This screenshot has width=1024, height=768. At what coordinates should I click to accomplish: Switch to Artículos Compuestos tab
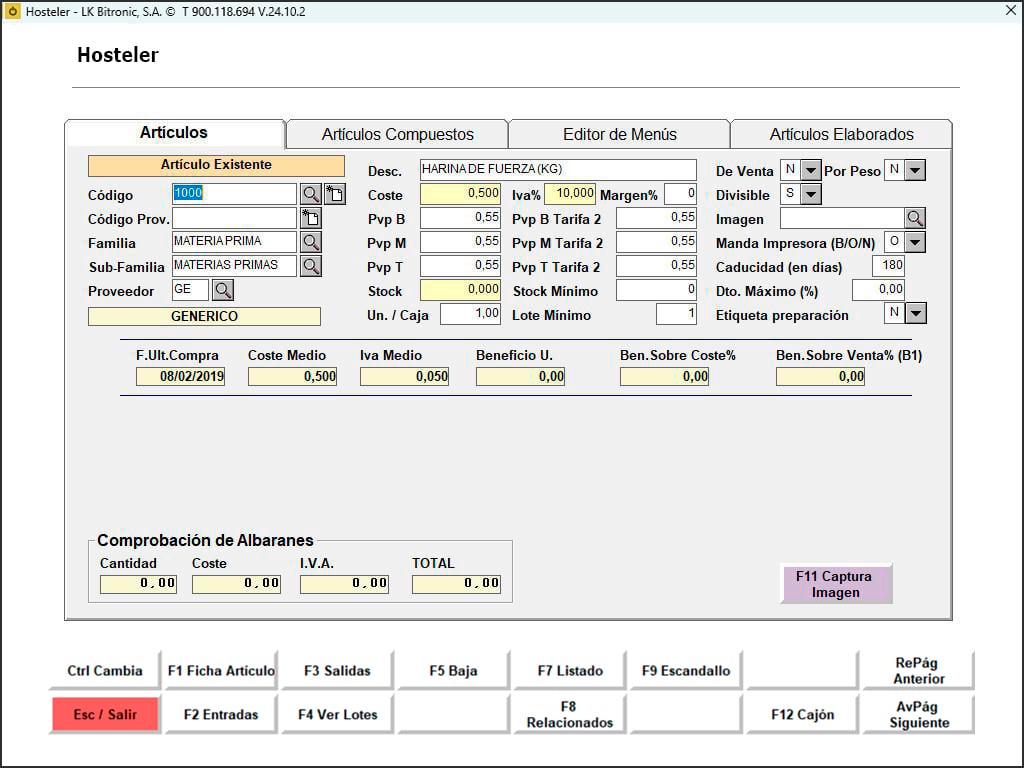point(397,134)
